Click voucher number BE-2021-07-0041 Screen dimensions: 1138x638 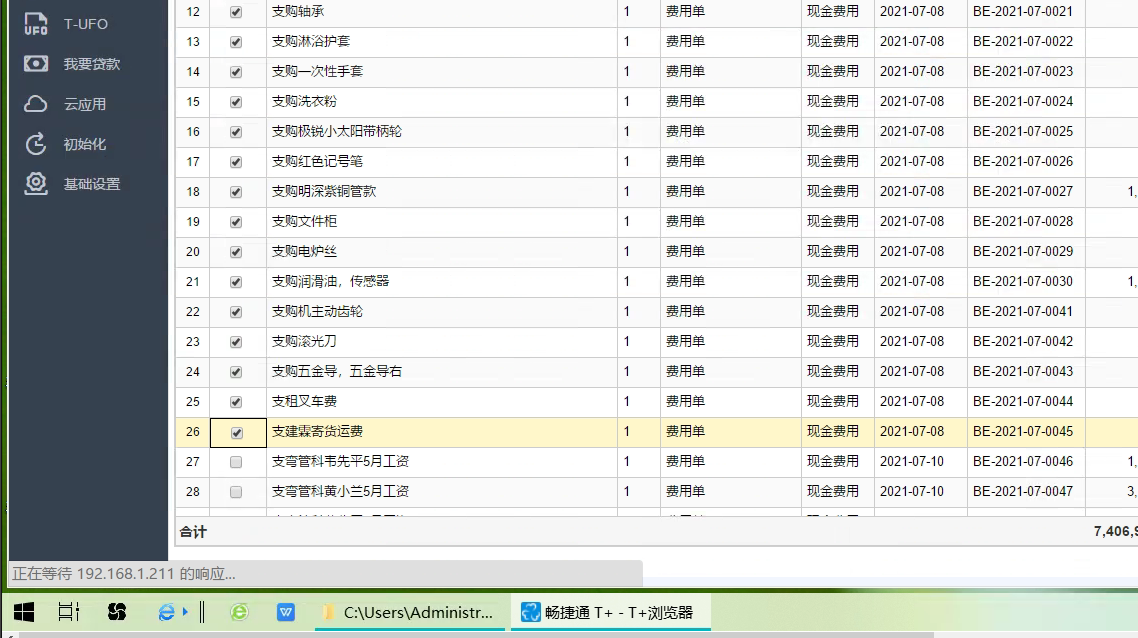[1023, 311]
